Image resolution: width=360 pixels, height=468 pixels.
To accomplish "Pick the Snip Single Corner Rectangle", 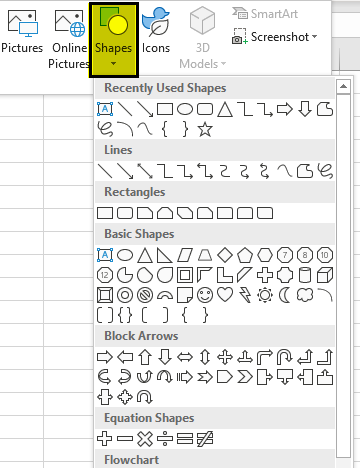I will click(145, 213).
